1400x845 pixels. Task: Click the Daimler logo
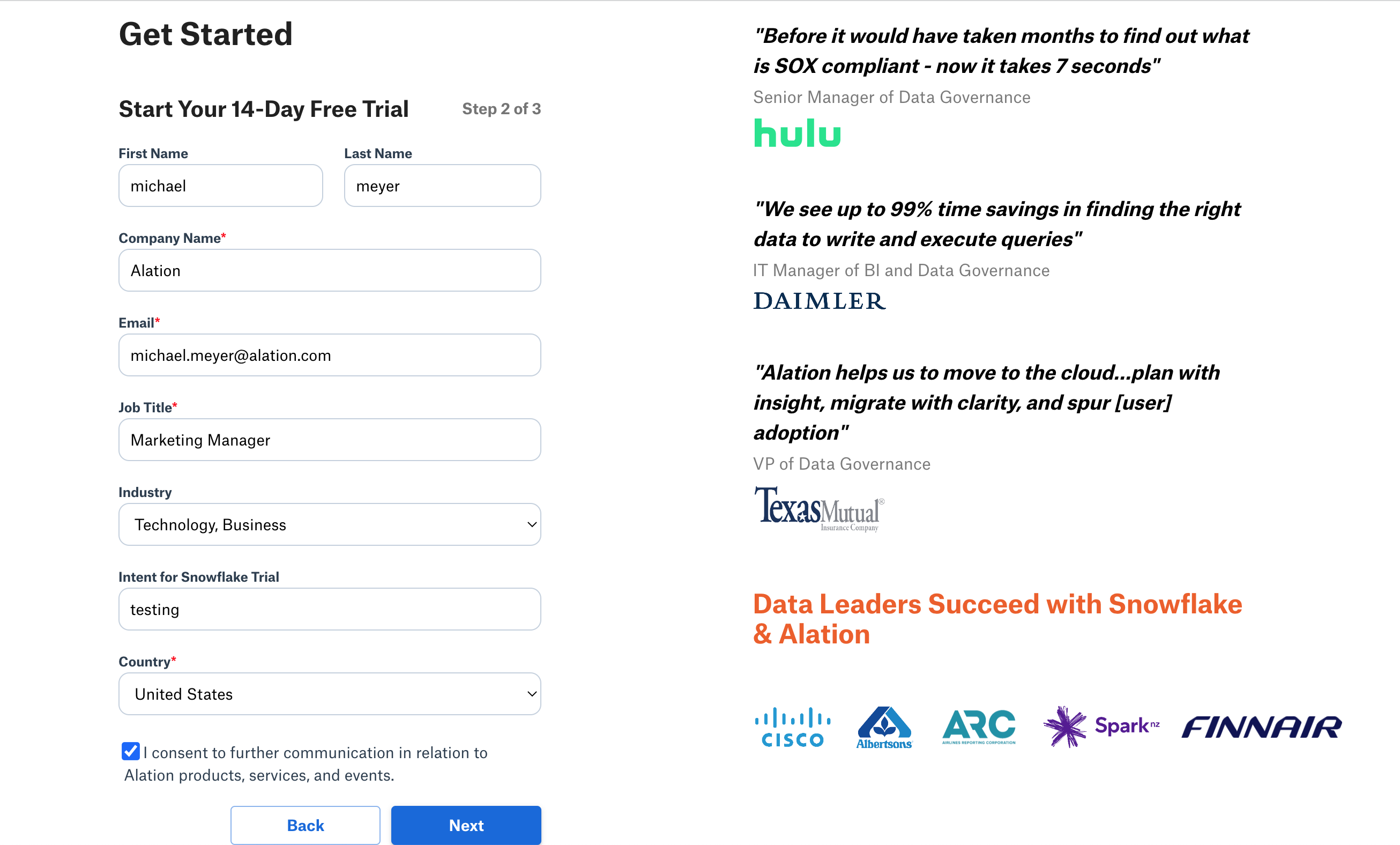point(819,301)
